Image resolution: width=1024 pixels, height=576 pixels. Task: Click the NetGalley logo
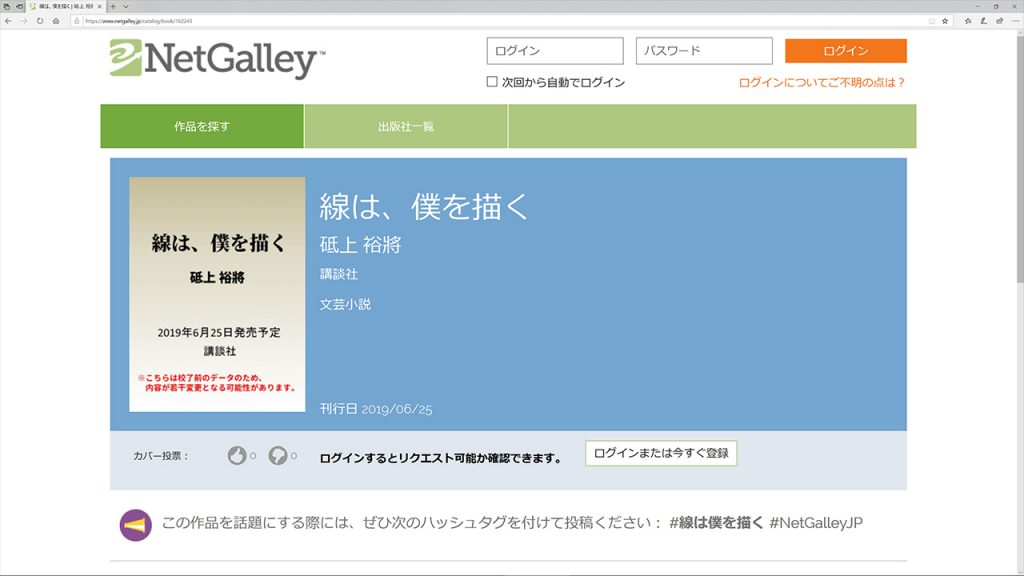coord(217,59)
